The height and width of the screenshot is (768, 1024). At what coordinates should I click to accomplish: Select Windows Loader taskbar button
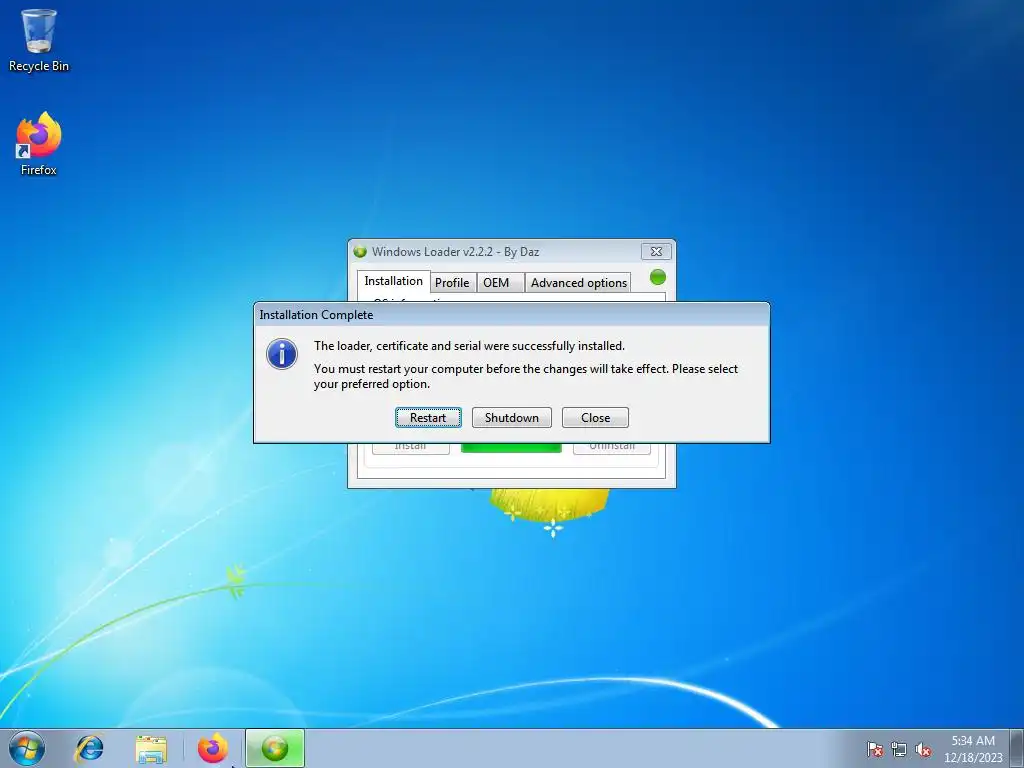pyautogui.click(x=275, y=748)
